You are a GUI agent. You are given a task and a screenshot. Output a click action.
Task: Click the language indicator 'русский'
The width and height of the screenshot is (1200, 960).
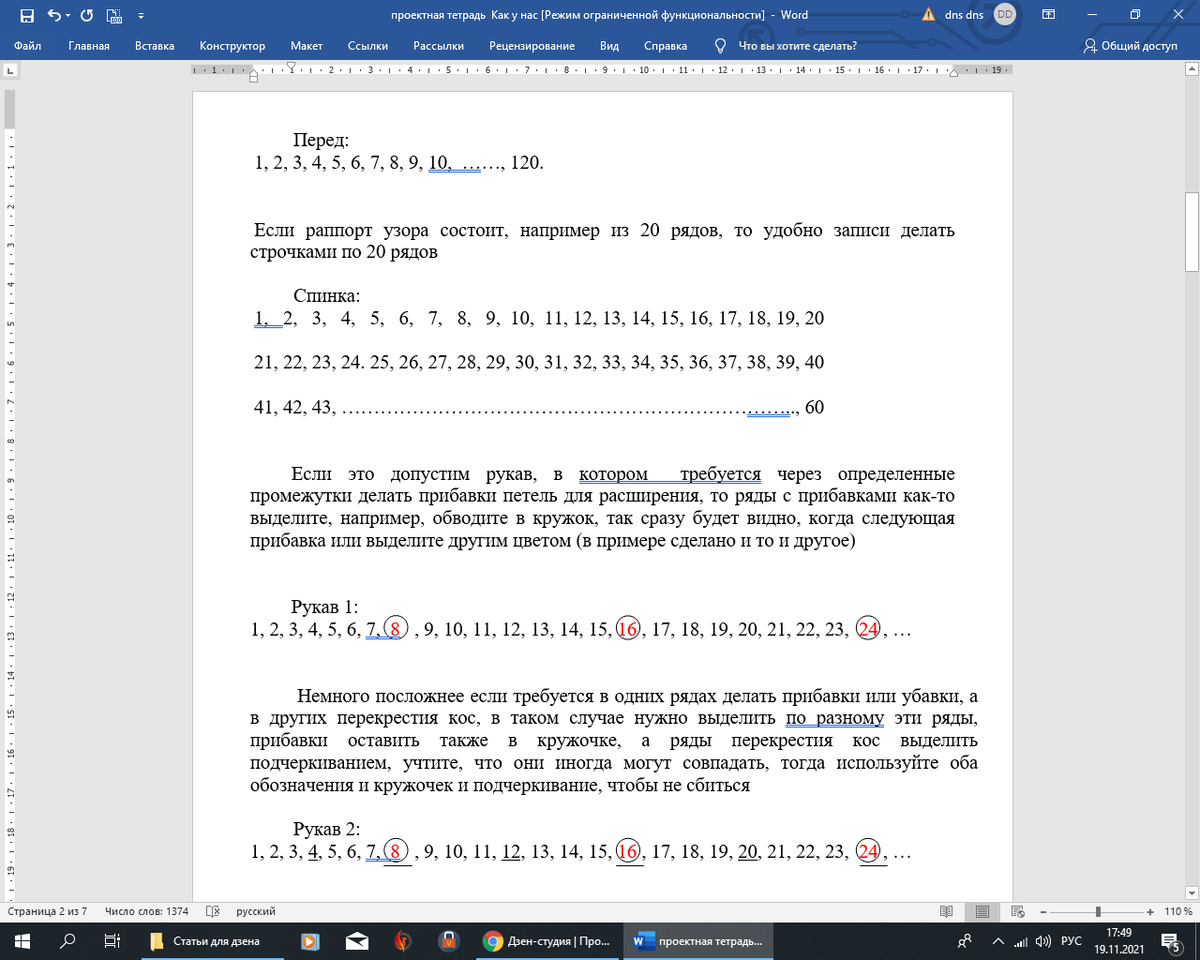tap(256, 911)
